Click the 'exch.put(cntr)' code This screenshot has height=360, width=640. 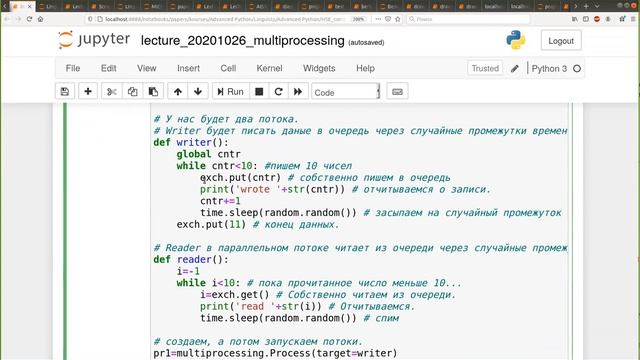click(x=240, y=178)
